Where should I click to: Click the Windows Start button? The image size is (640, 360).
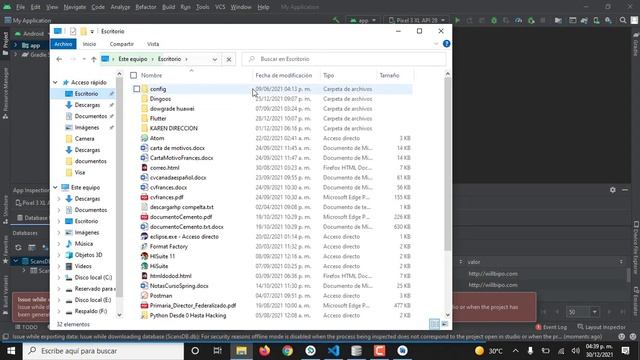(x=11, y=351)
